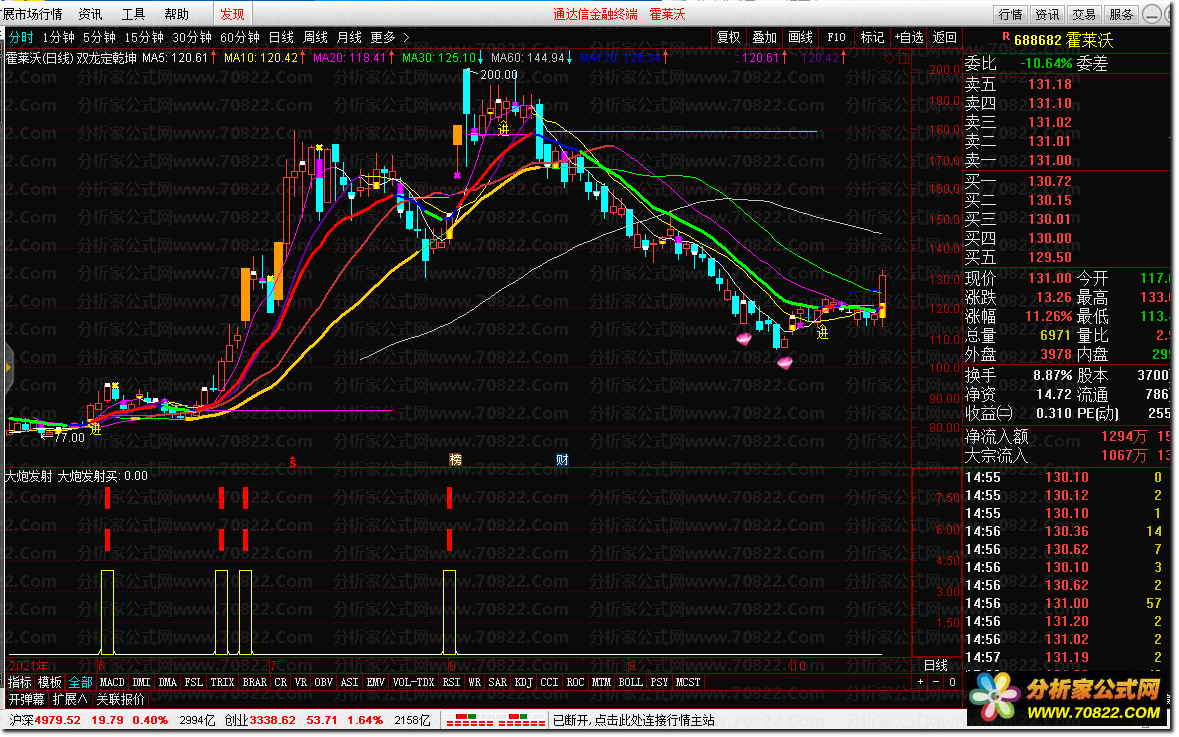
Task: Apply the BOLL indicator
Action: tap(630, 682)
